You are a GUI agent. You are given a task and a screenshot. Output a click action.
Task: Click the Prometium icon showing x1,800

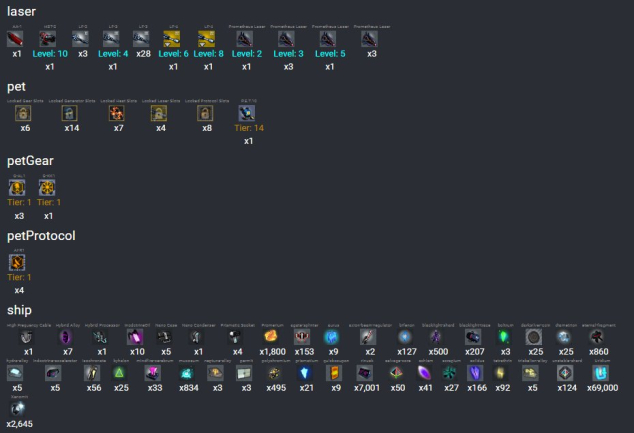coord(270,338)
